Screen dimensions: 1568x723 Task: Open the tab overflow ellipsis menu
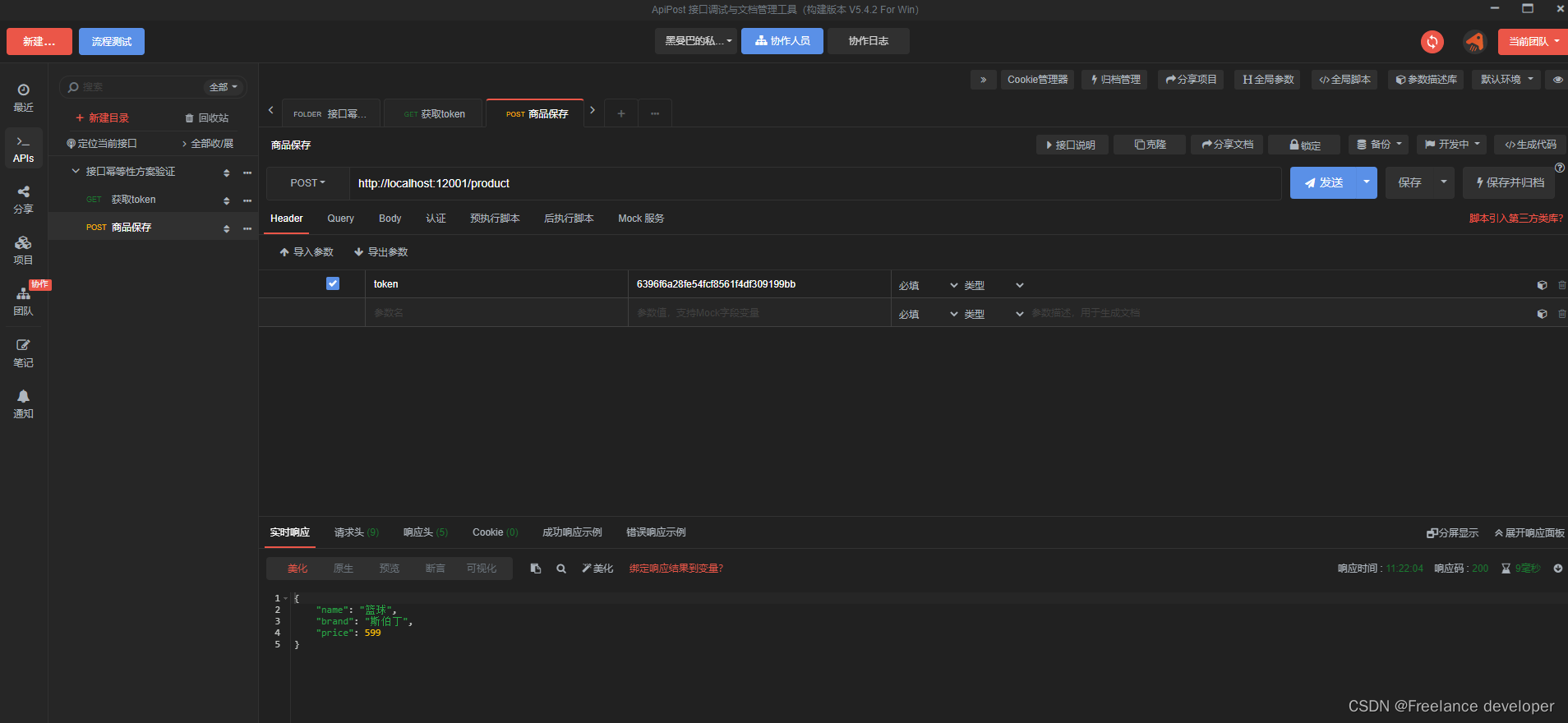pyautogui.click(x=655, y=113)
